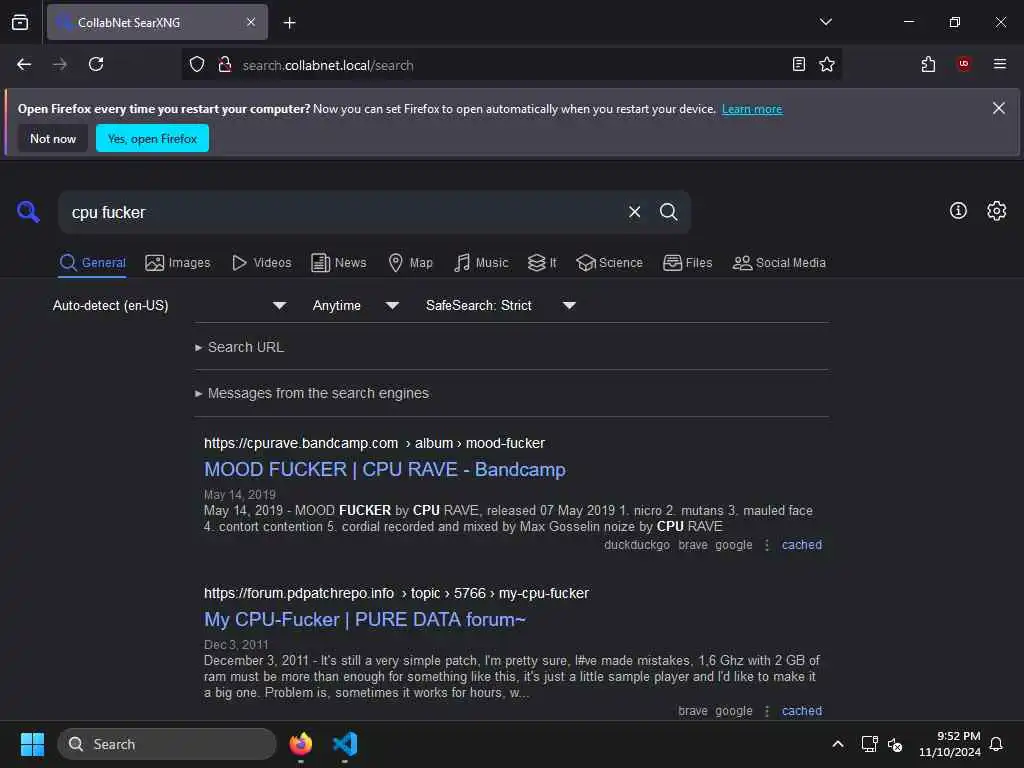Screen dimensions: 1024x768
Task: Select the General search tab
Action: point(92,263)
